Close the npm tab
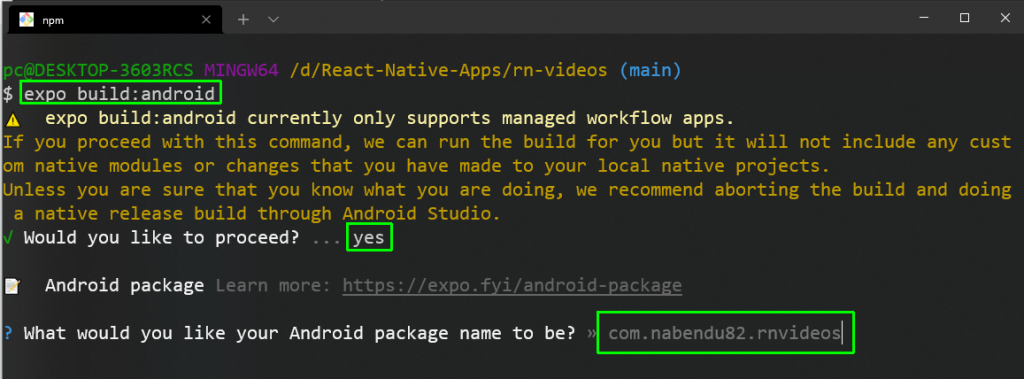This screenshot has height=379, width=1024. (205, 20)
